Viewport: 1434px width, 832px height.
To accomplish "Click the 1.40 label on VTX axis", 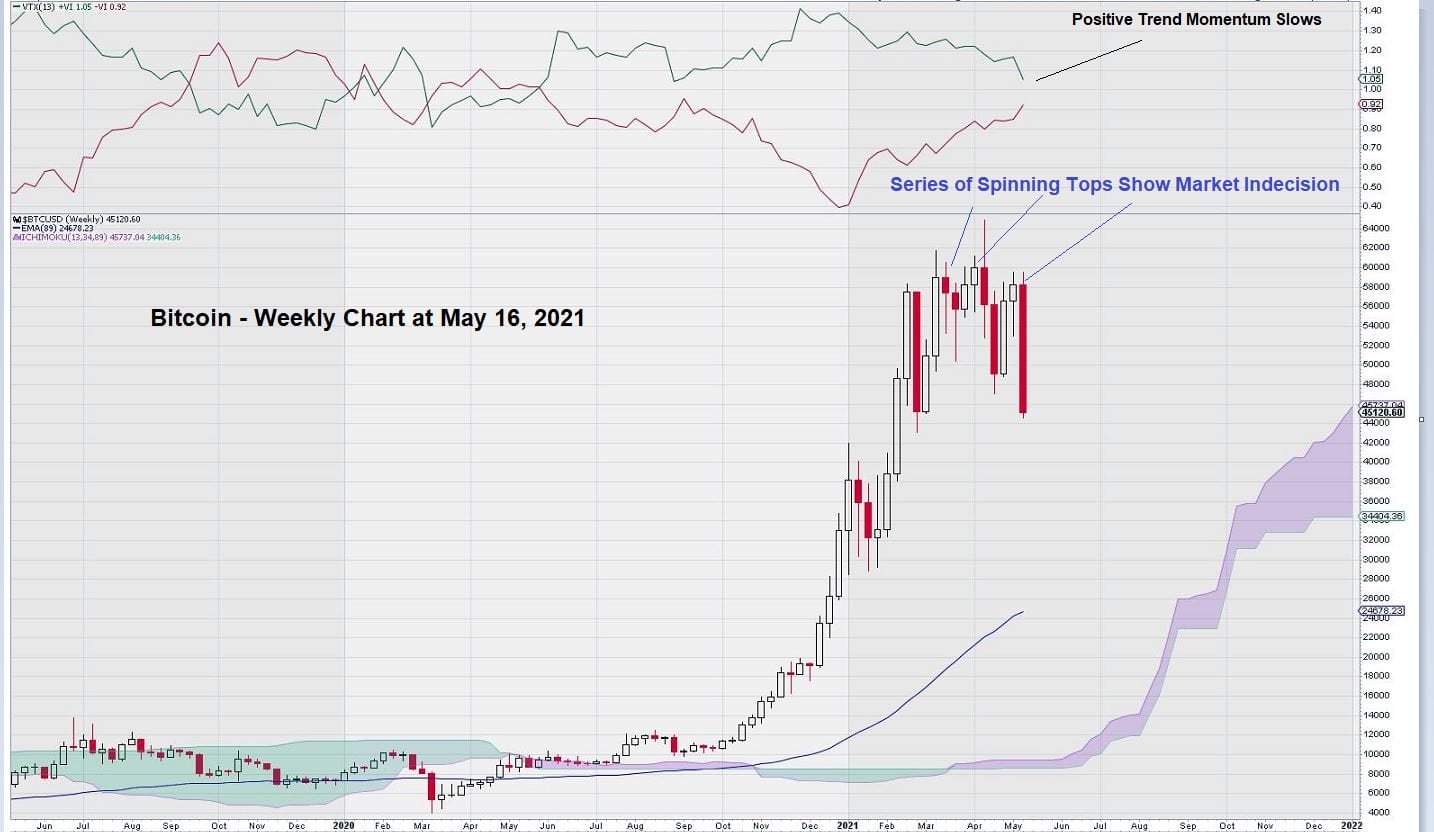I will [1372, 10].
